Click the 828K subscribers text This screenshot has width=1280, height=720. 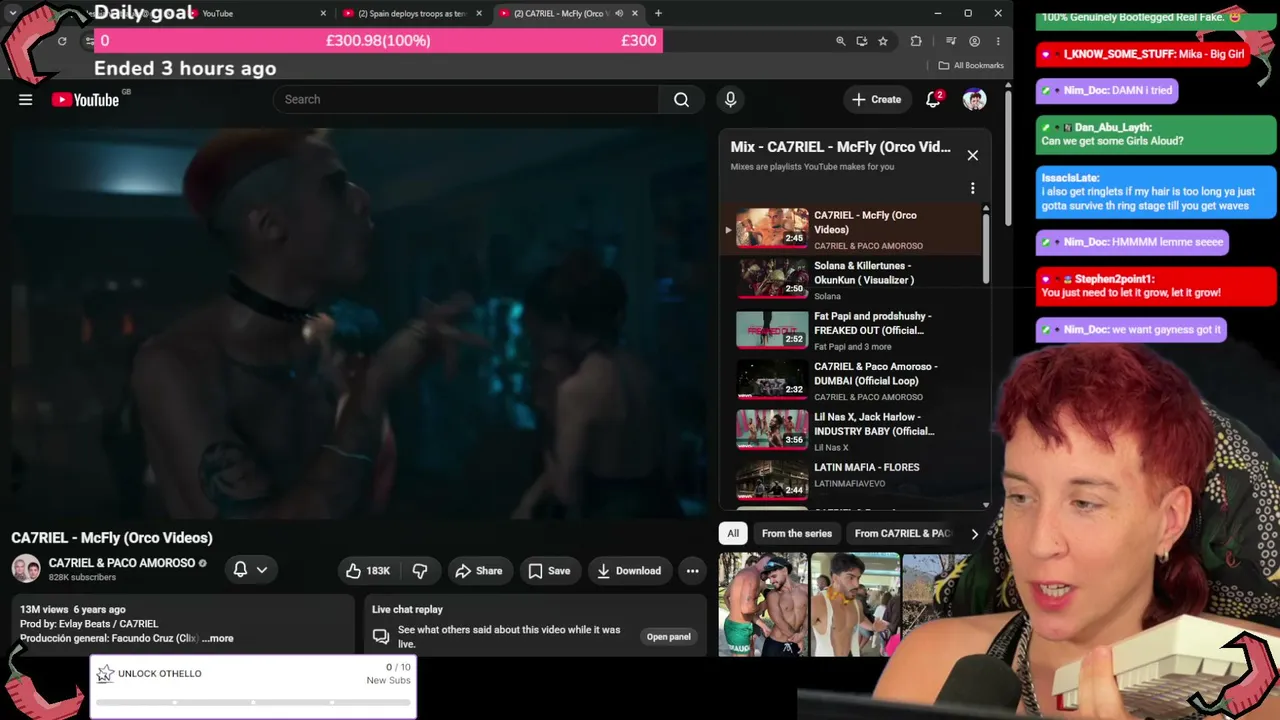pos(82,578)
